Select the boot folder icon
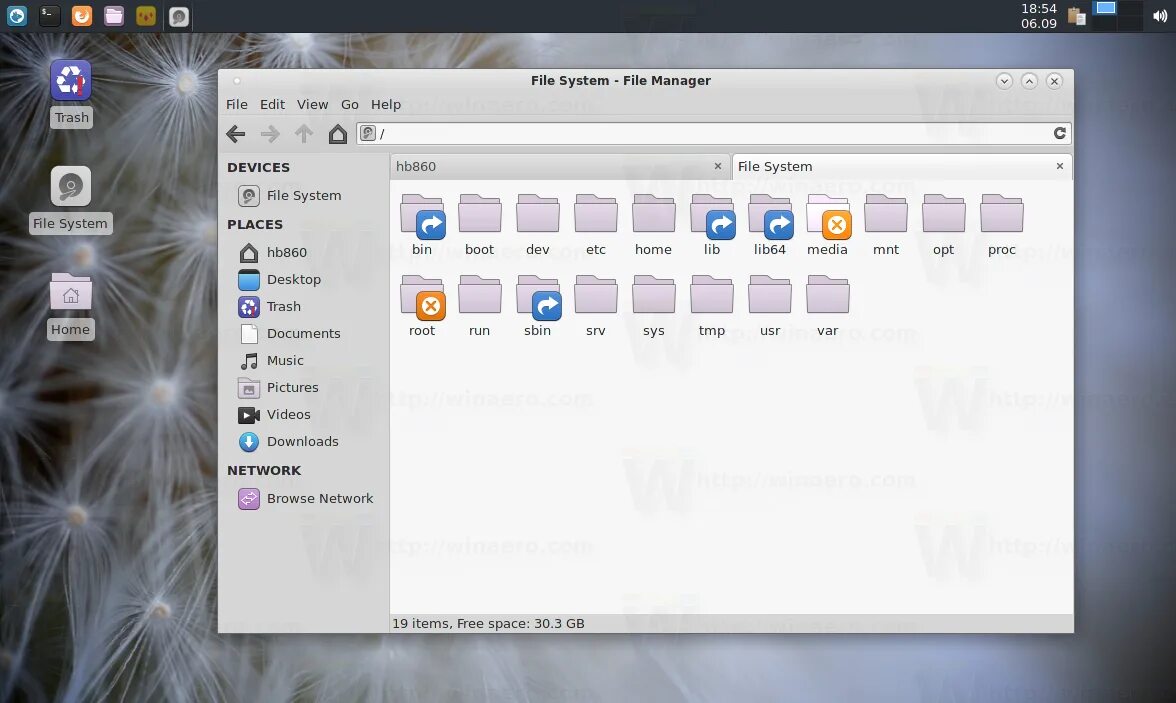Screen dimensions: 1176x703 pyautogui.click(x=480, y=215)
